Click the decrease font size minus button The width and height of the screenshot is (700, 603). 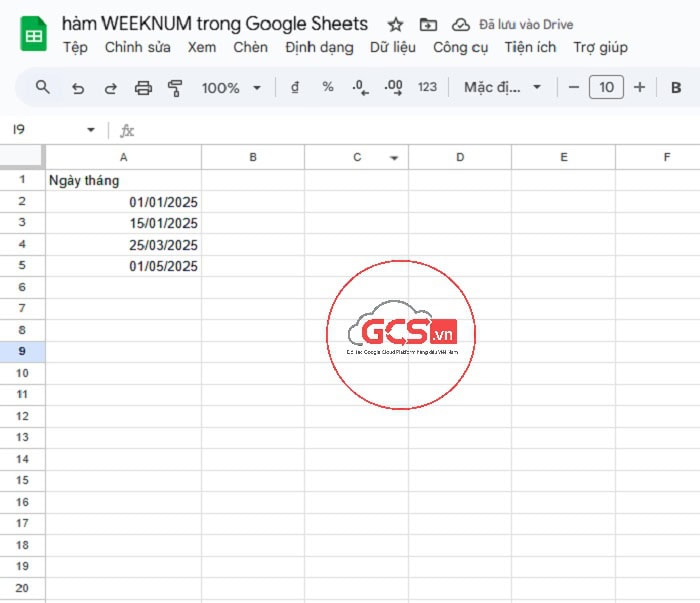(x=574, y=88)
